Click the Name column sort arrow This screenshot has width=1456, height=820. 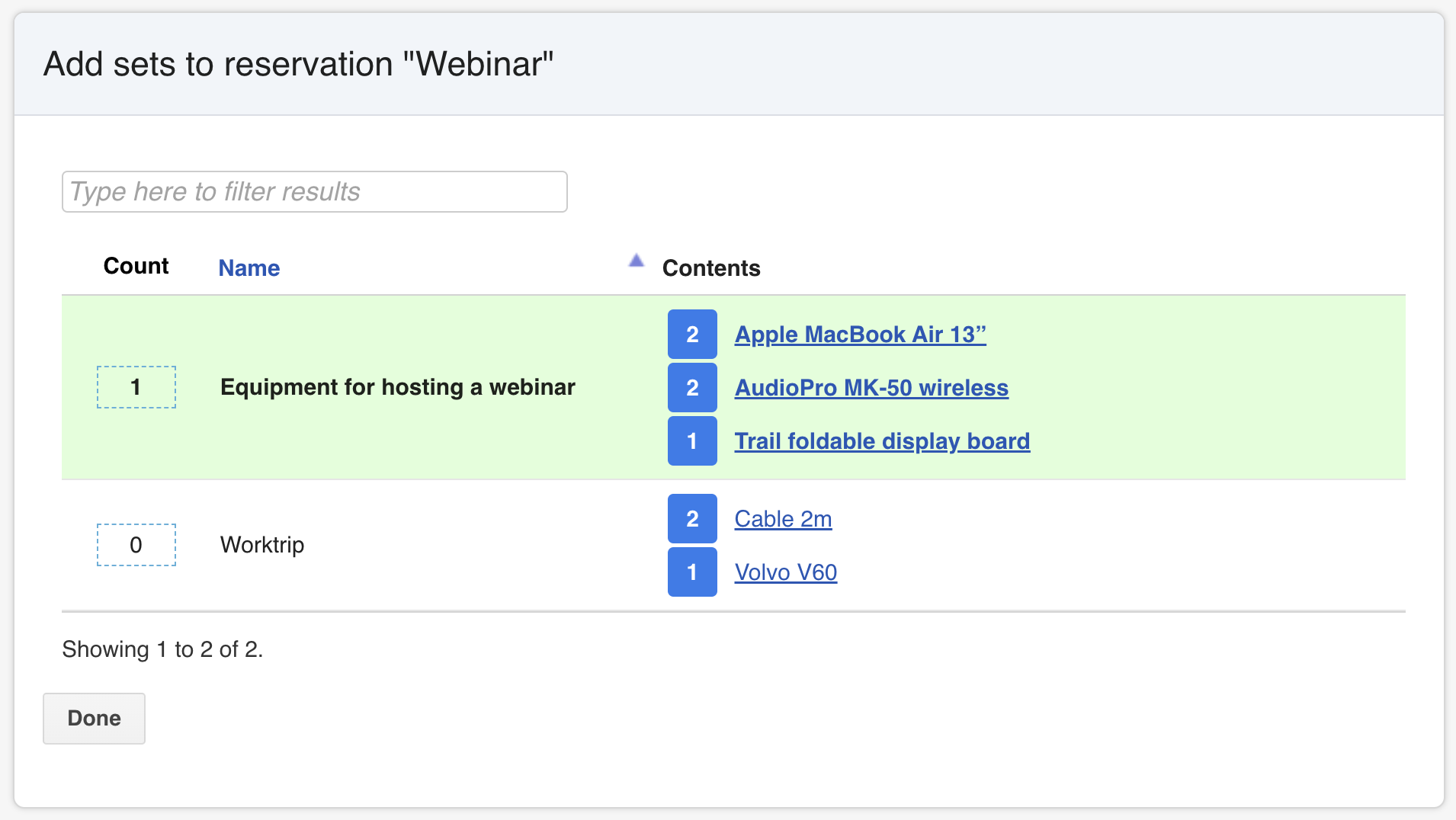tap(636, 261)
